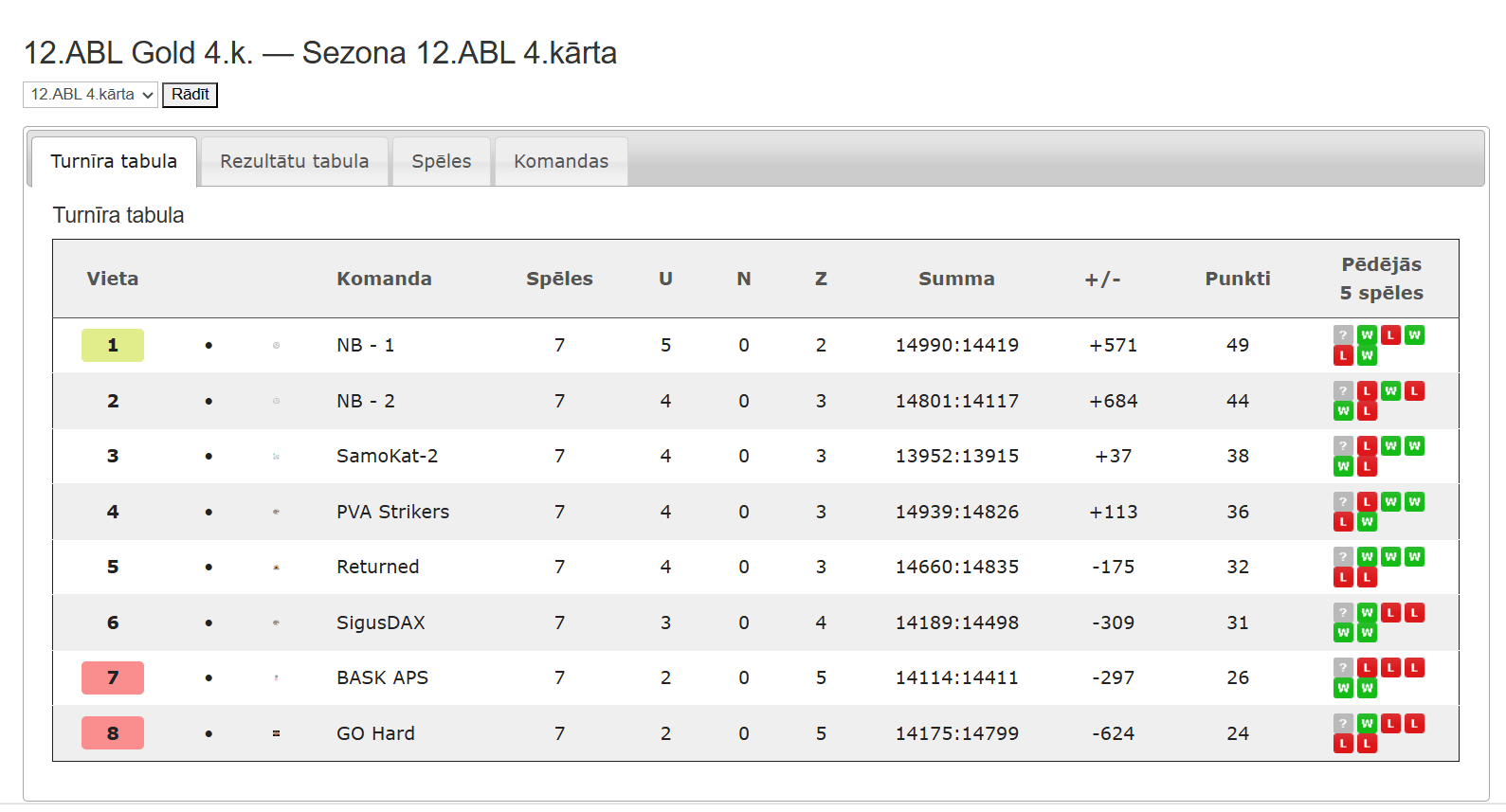Click the red place 8 badge
This screenshot has height=812, width=1506.
(x=113, y=733)
